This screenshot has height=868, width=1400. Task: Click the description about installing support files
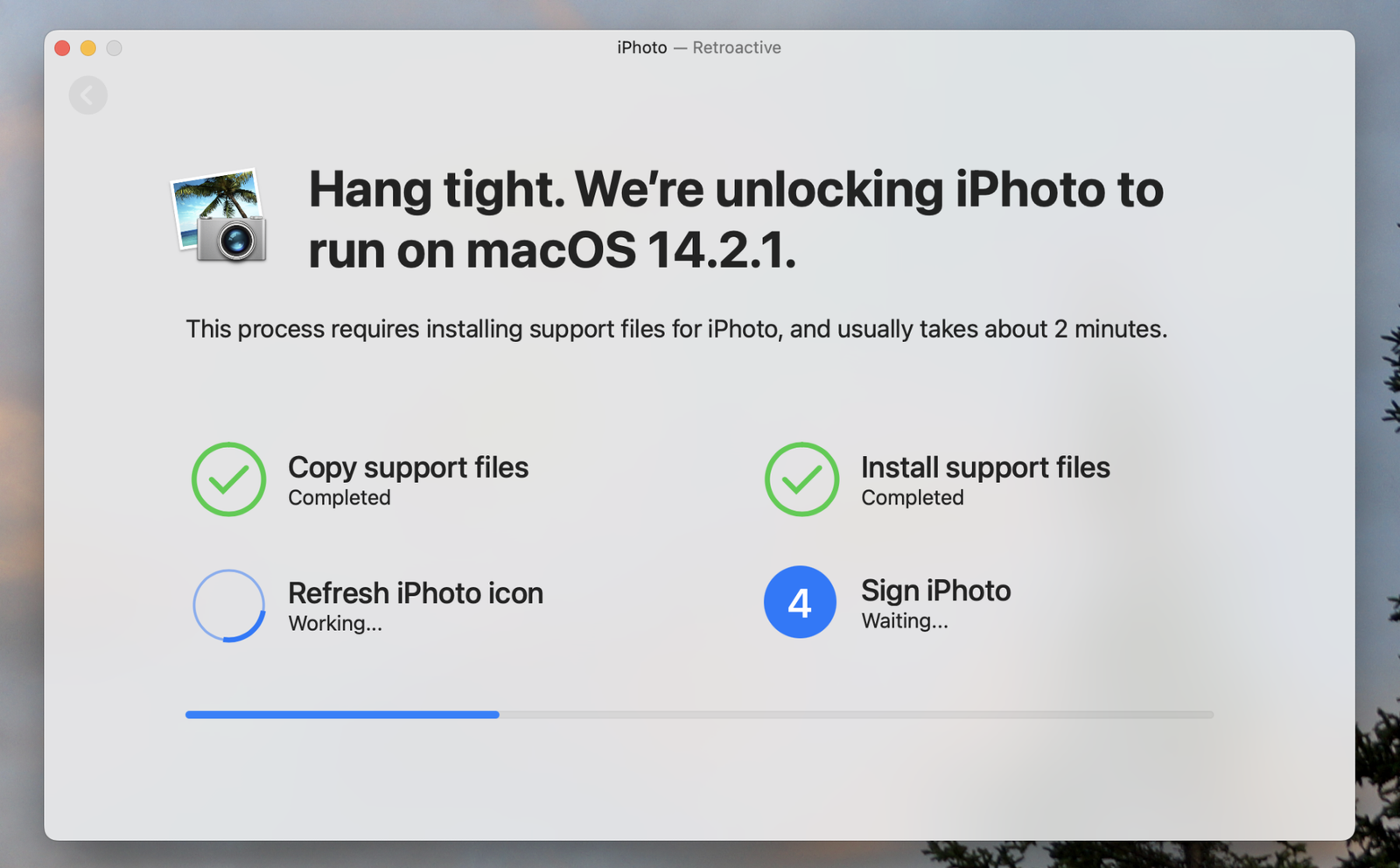(x=676, y=329)
